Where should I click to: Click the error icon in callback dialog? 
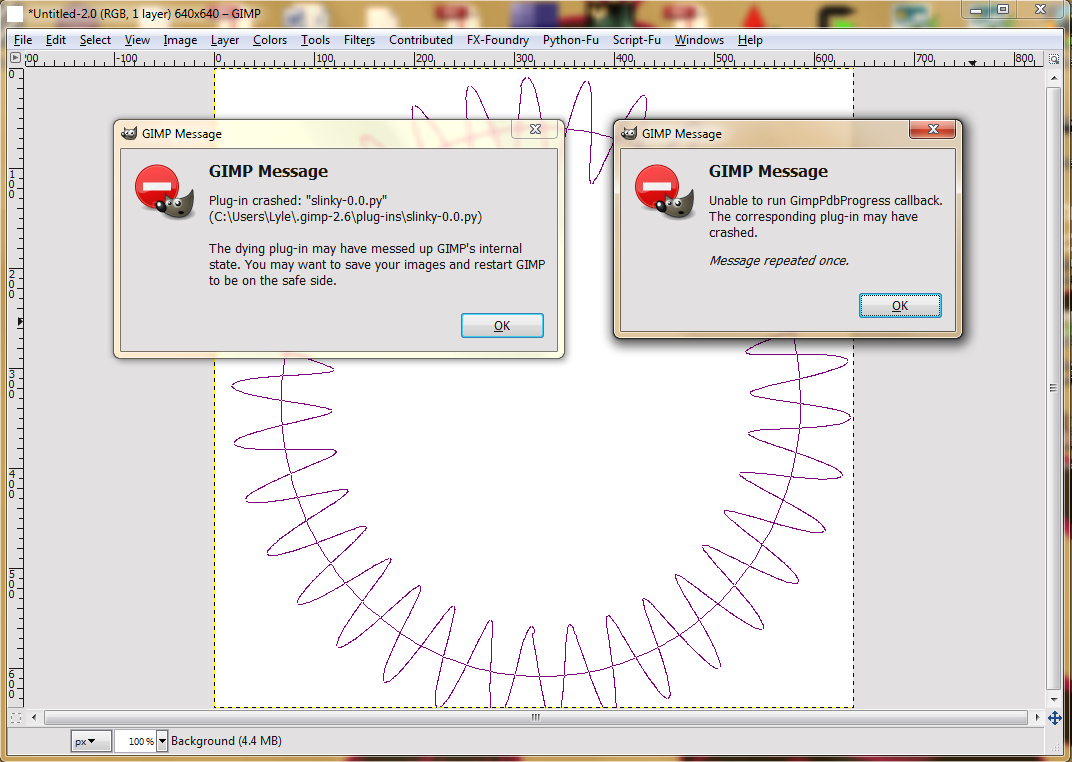(x=664, y=192)
